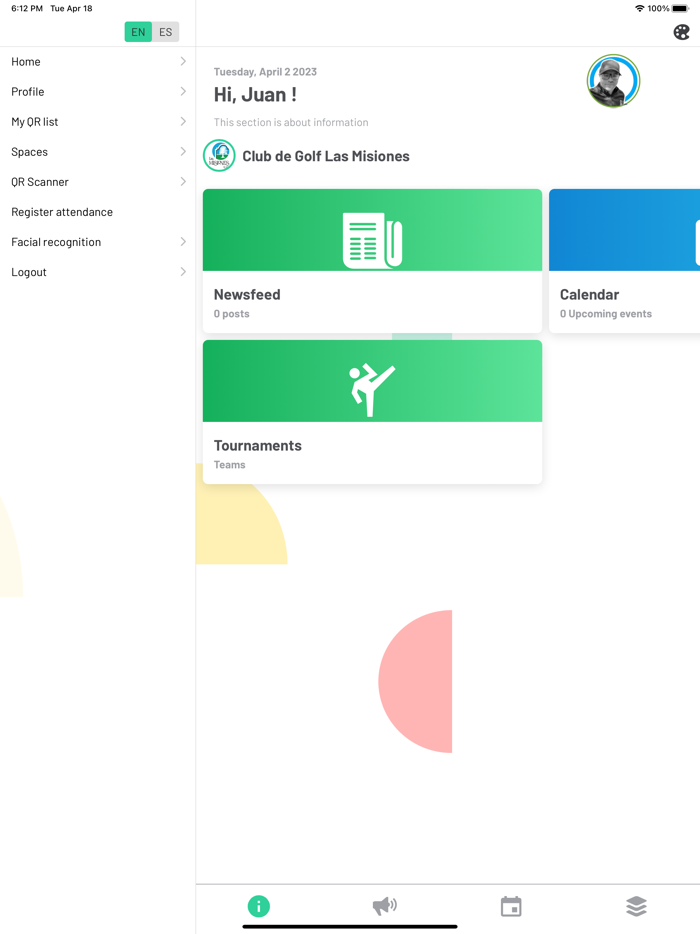Image resolution: width=700 pixels, height=934 pixels.
Task: Select Logout in the side menu
Action: (x=98, y=272)
